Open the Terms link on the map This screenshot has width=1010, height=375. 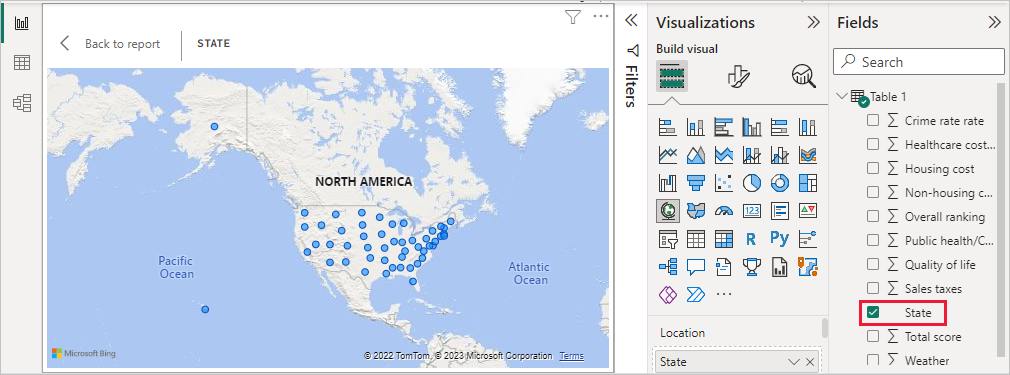pyautogui.click(x=571, y=356)
